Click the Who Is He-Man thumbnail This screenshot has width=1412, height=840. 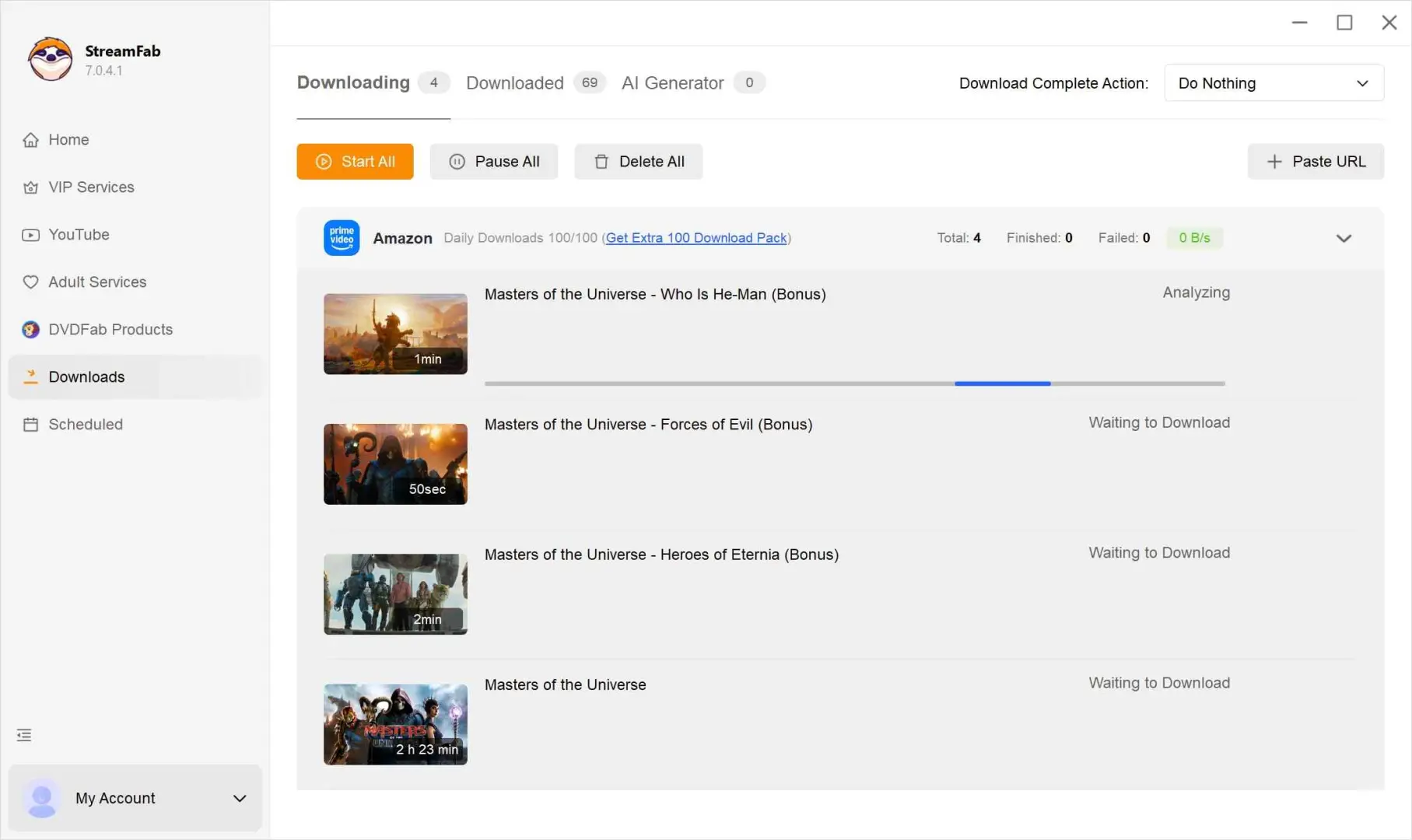[395, 334]
